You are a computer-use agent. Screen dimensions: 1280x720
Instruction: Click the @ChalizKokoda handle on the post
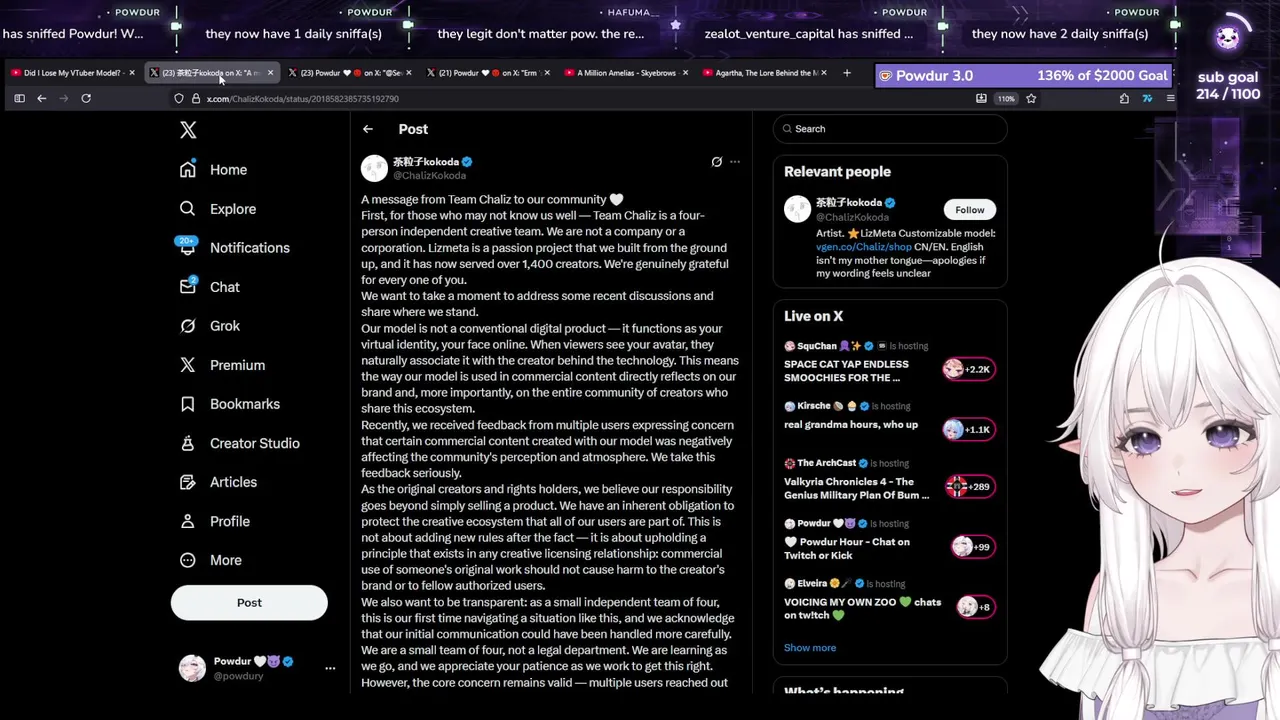click(x=429, y=176)
